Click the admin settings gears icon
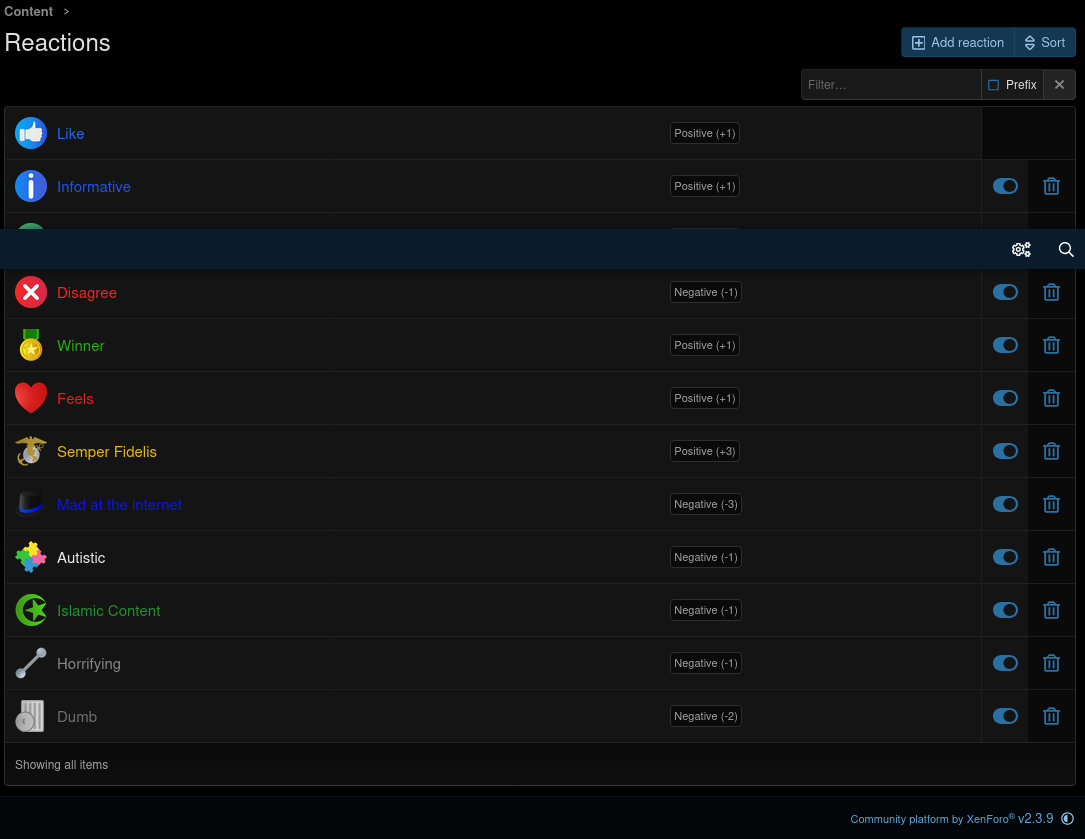This screenshot has height=839, width=1085. [1021, 250]
